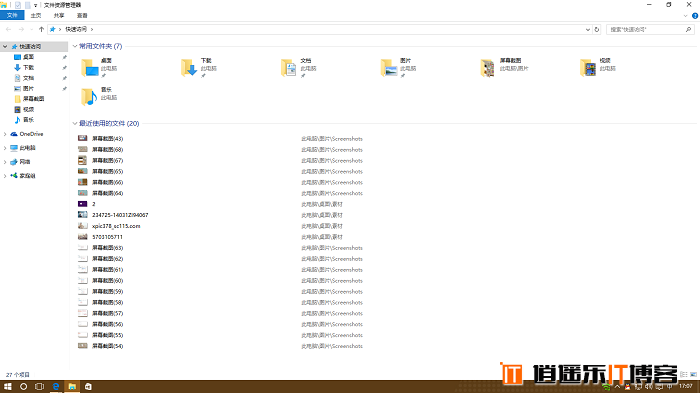Collapse the 常用文件夹 (7) group
Screen dimensions: 700x393
(75, 46)
